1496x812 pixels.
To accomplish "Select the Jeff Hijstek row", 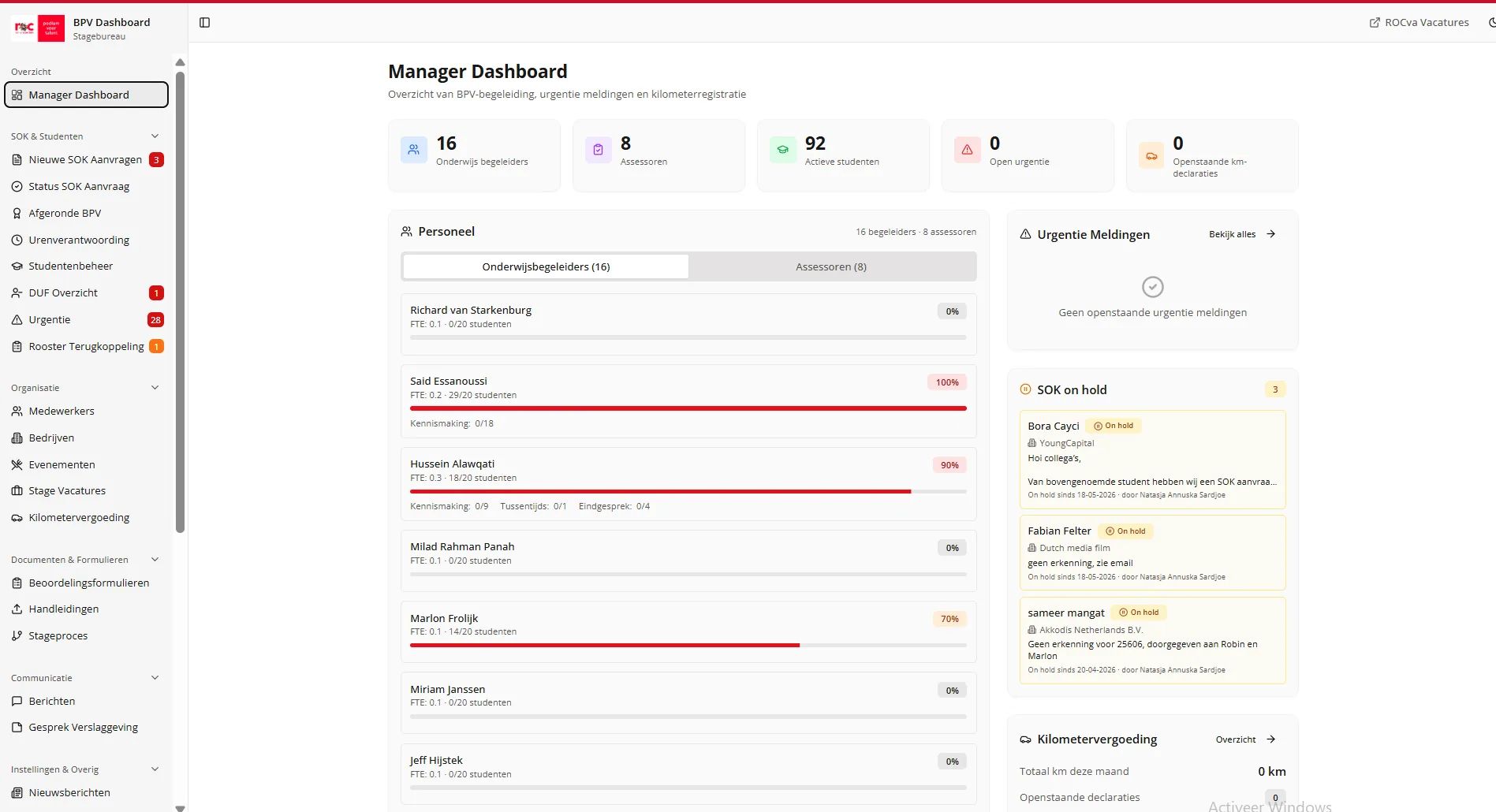I will coord(688,774).
